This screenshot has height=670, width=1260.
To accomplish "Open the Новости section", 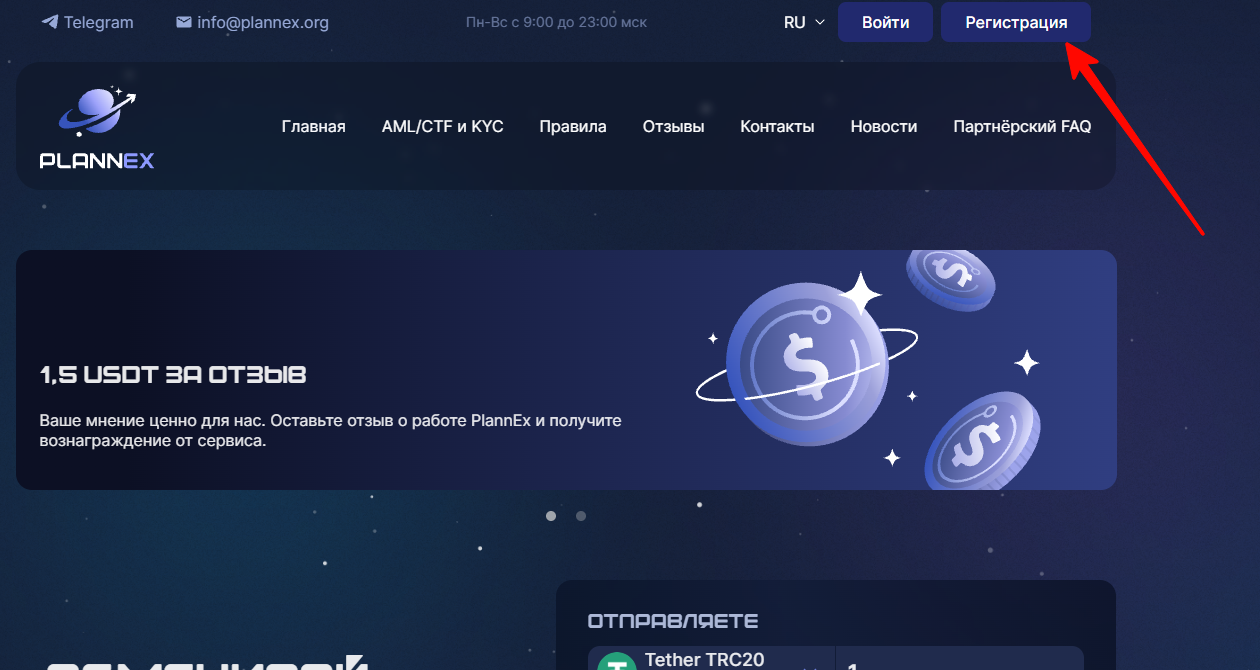I will 883,126.
